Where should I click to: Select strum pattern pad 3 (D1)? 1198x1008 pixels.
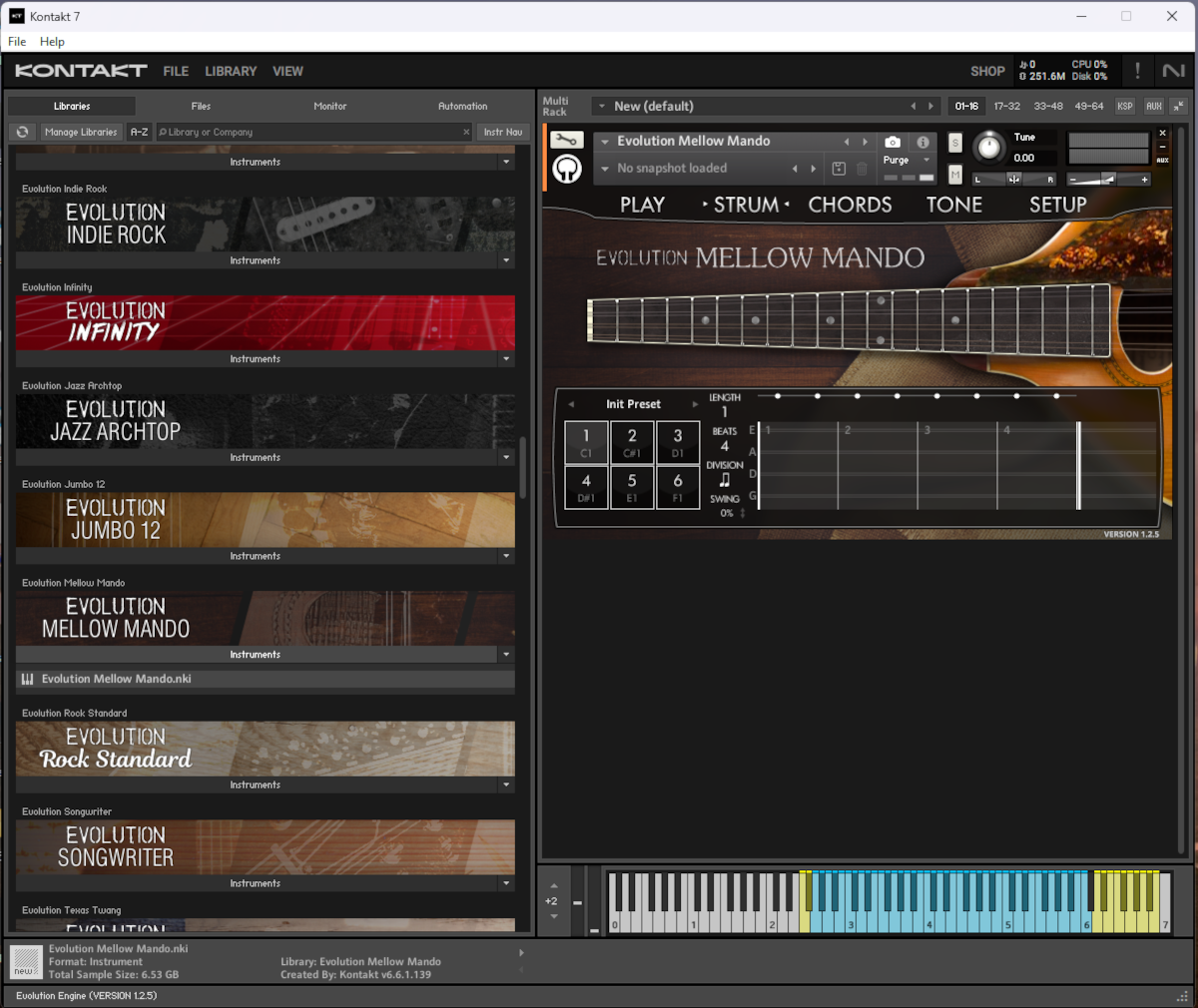point(678,442)
